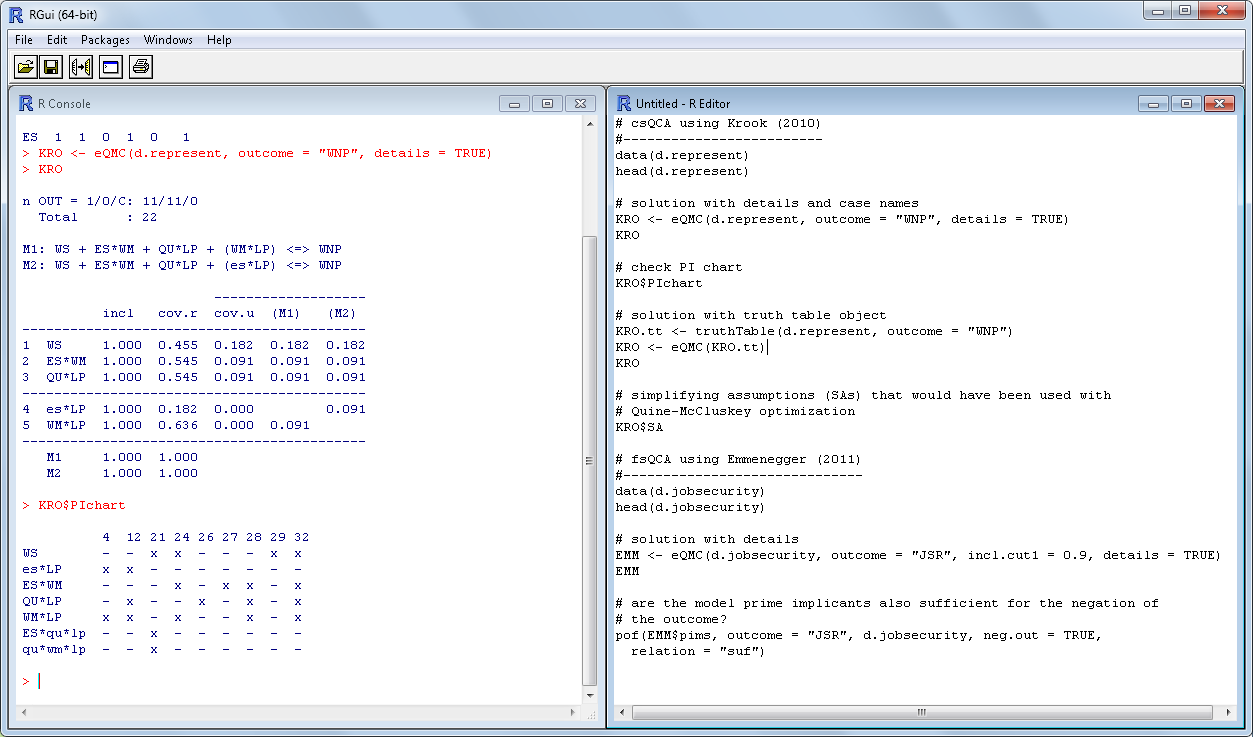This screenshot has width=1253, height=737.
Task: Minimize the Untitled - R Editor sub-window
Action: [x=1154, y=104]
